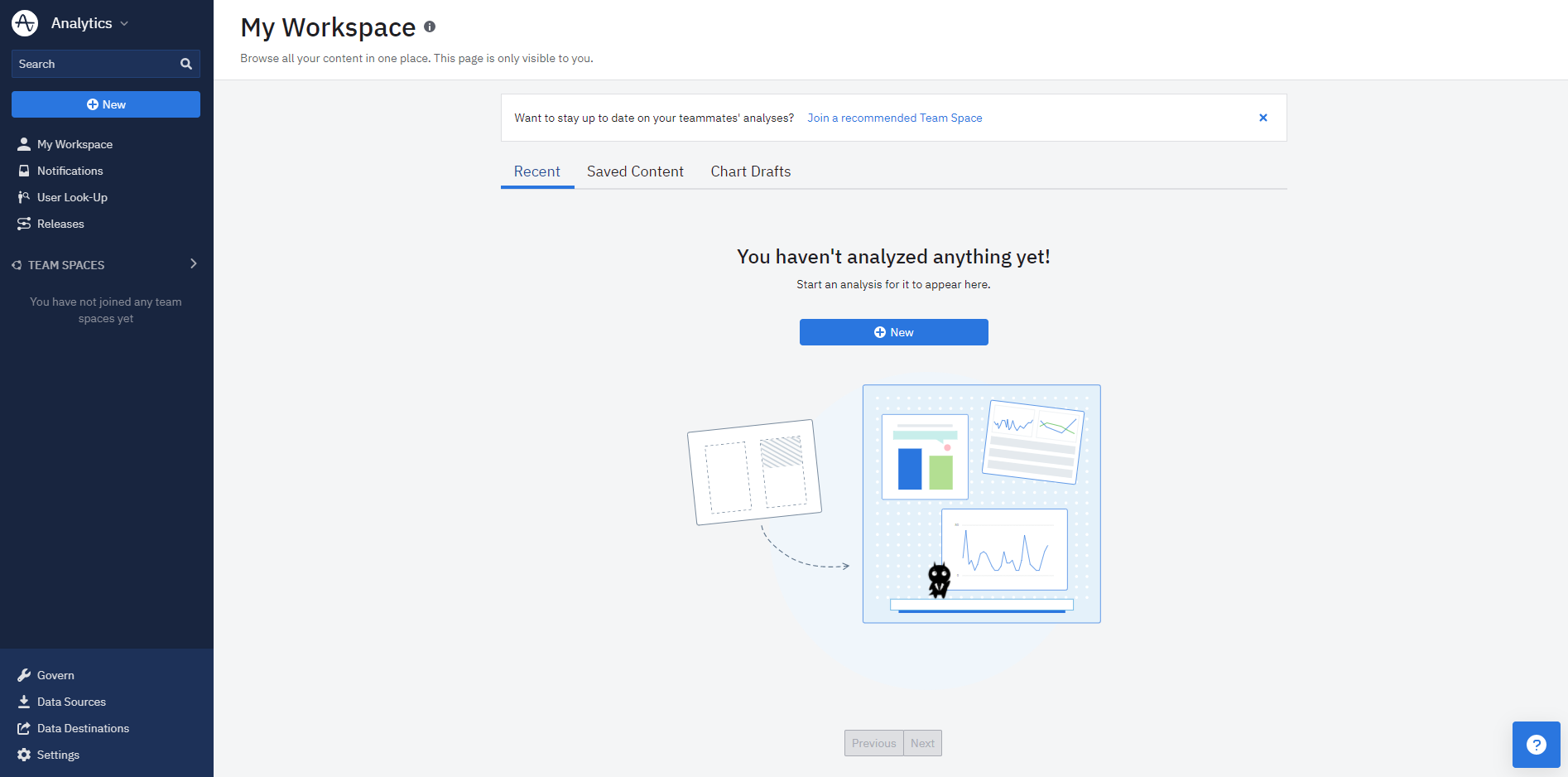This screenshot has width=1568, height=777.
Task: Open Releases page
Action: (60, 224)
